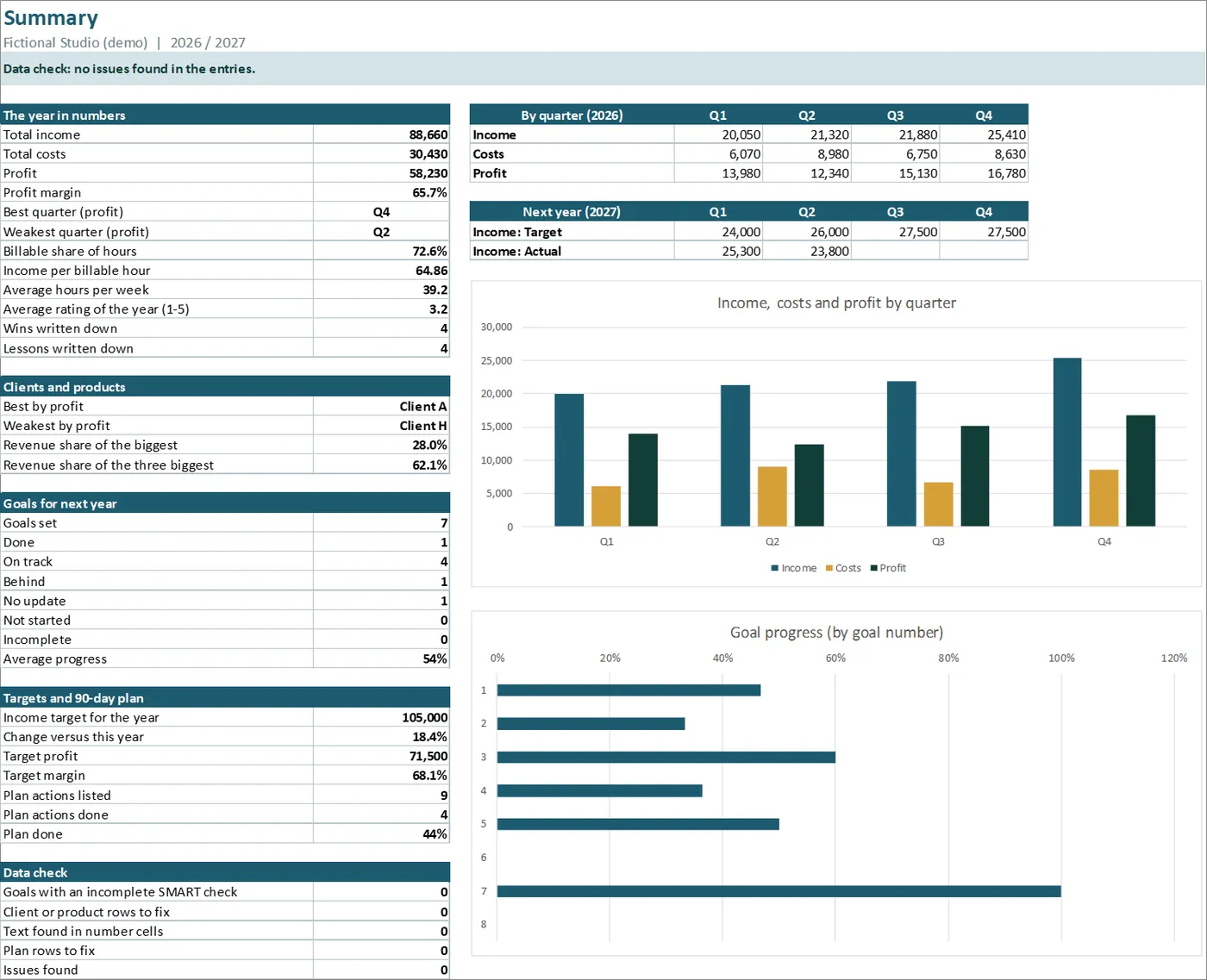This screenshot has height=980, width=1207.
Task: Select the Weakest quarter (profit) label
Action: 76,232
